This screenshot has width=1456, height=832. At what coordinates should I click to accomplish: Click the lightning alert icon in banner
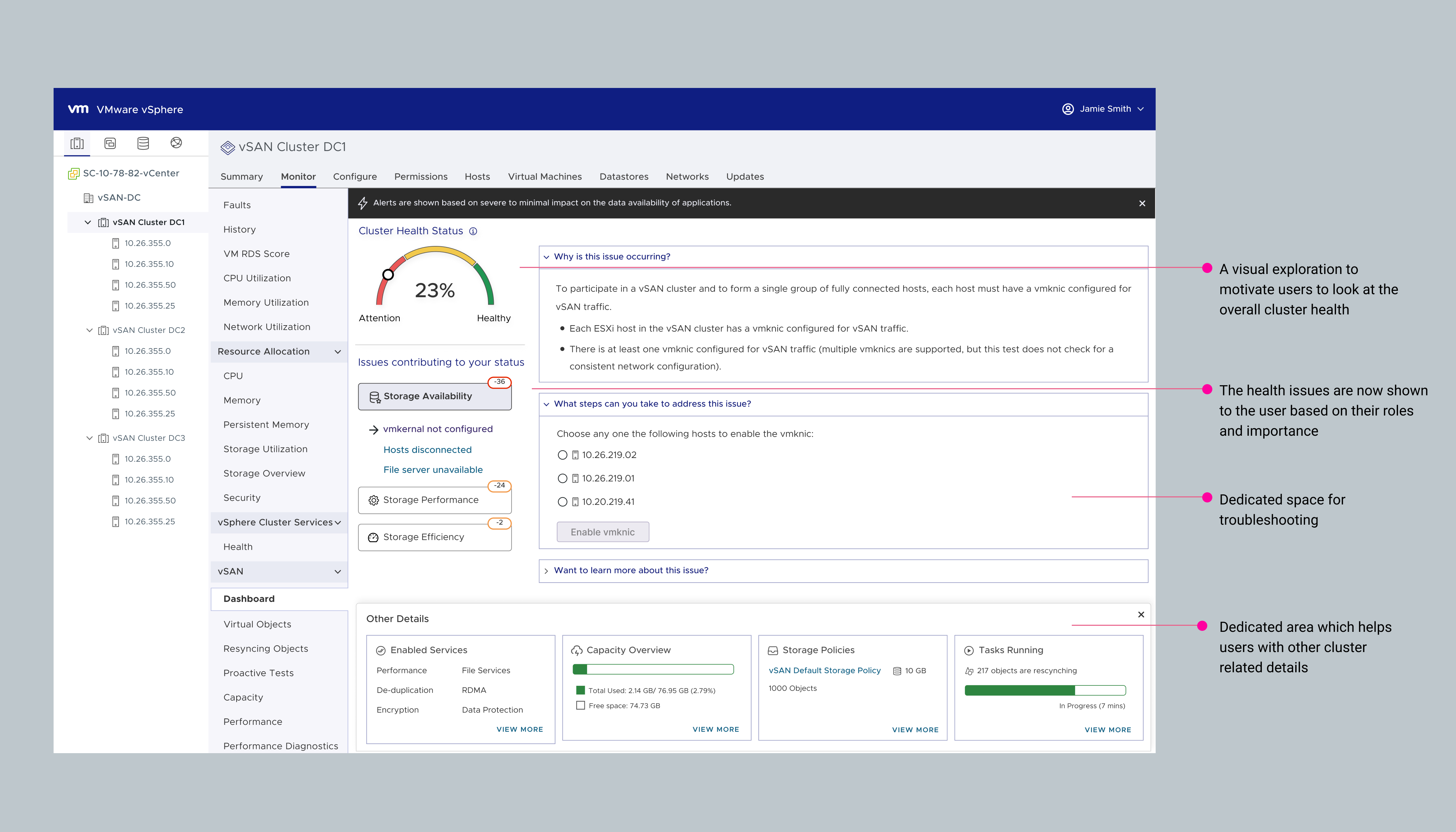(x=363, y=203)
